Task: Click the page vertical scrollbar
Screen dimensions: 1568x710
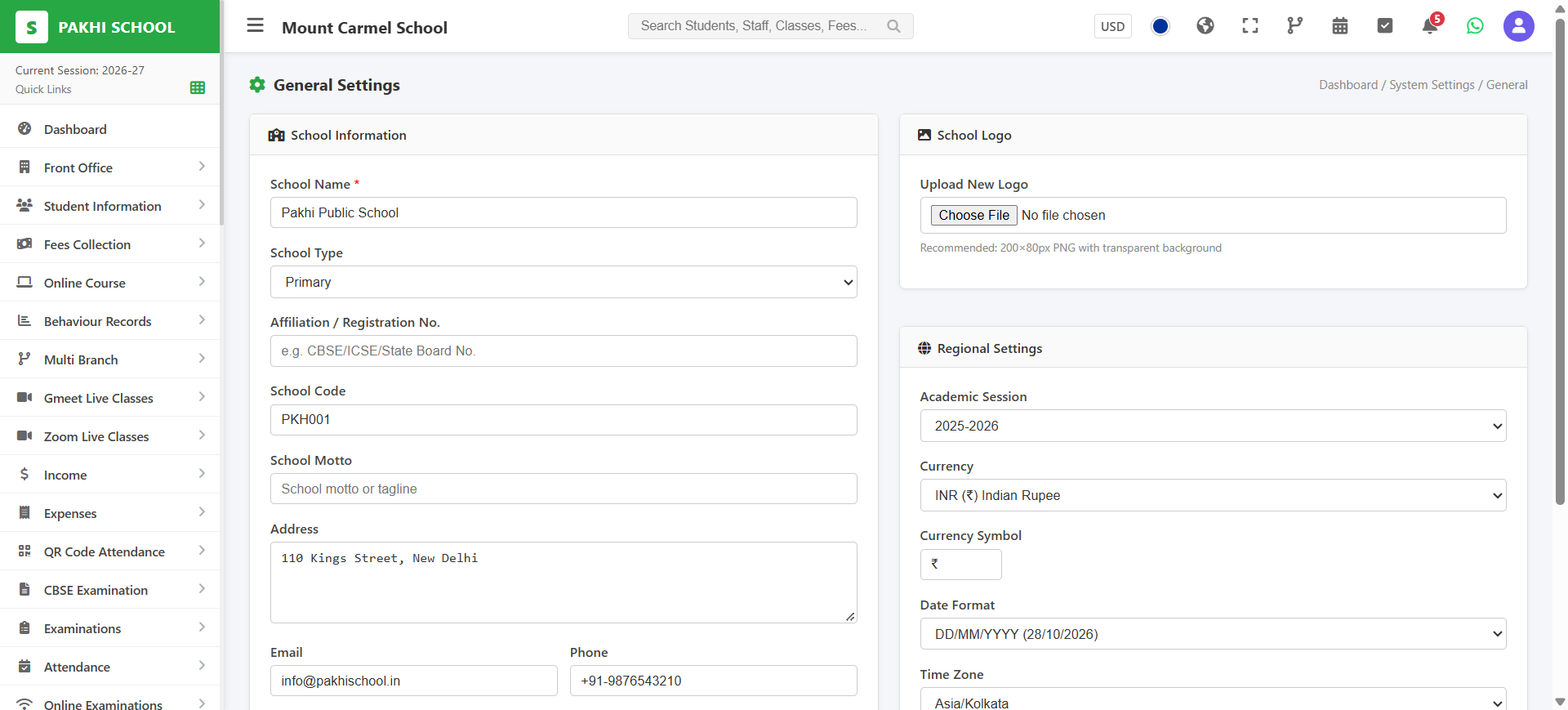Action: pos(1560,261)
